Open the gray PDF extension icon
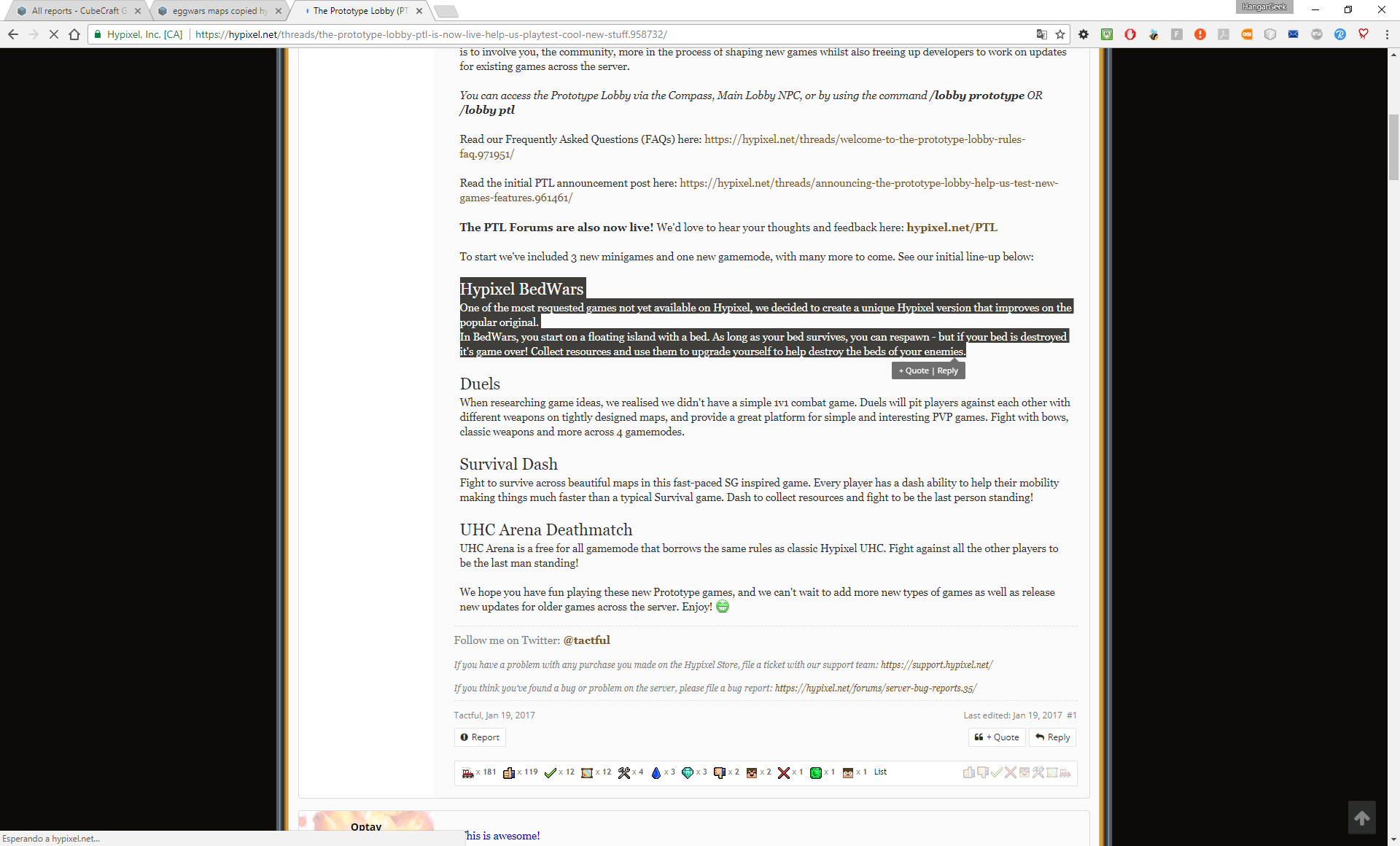The height and width of the screenshot is (846, 1400). (1224, 34)
